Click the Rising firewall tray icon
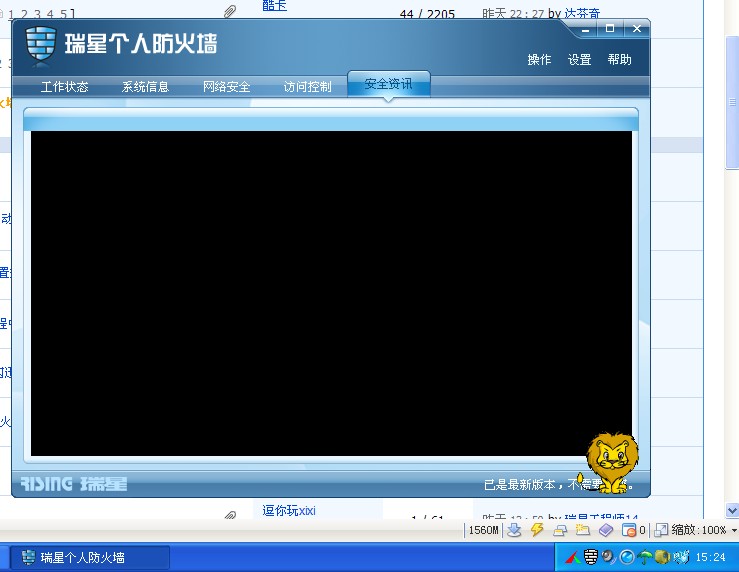The width and height of the screenshot is (739, 572). (x=591, y=557)
